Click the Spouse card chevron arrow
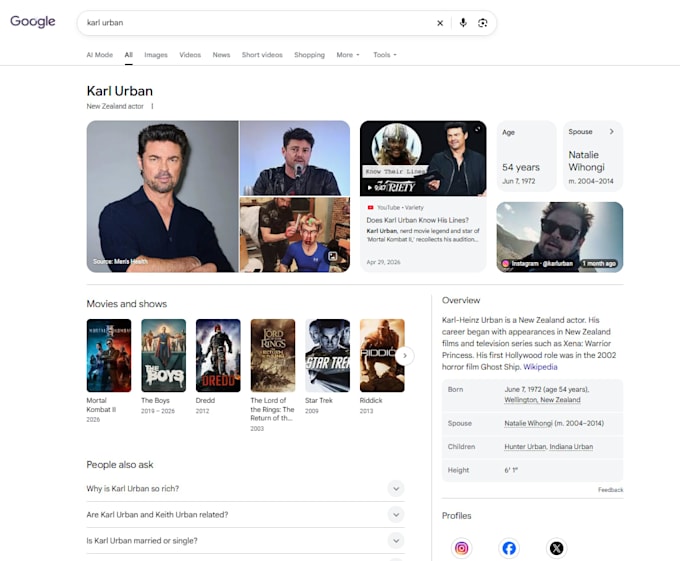This screenshot has width=680, height=561. pos(611,131)
